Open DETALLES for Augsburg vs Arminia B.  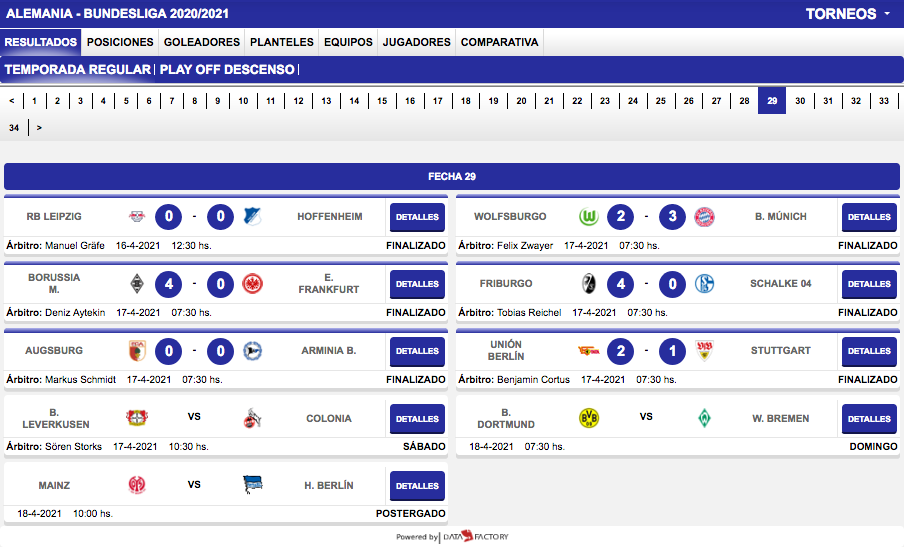(x=417, y=351)
